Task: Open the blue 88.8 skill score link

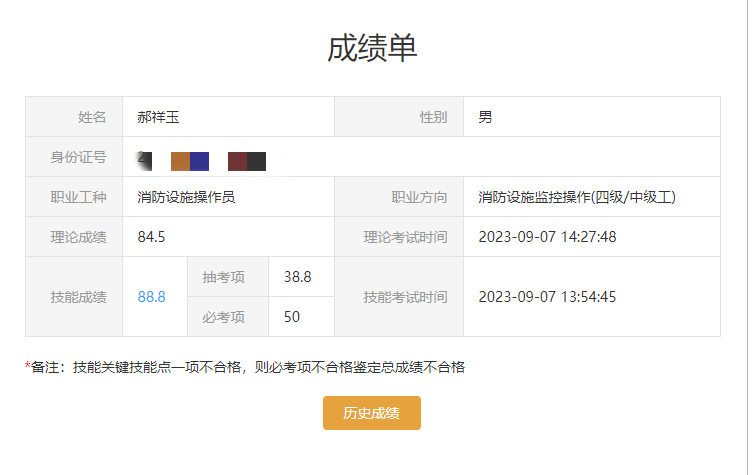Action: coord(152,297)
